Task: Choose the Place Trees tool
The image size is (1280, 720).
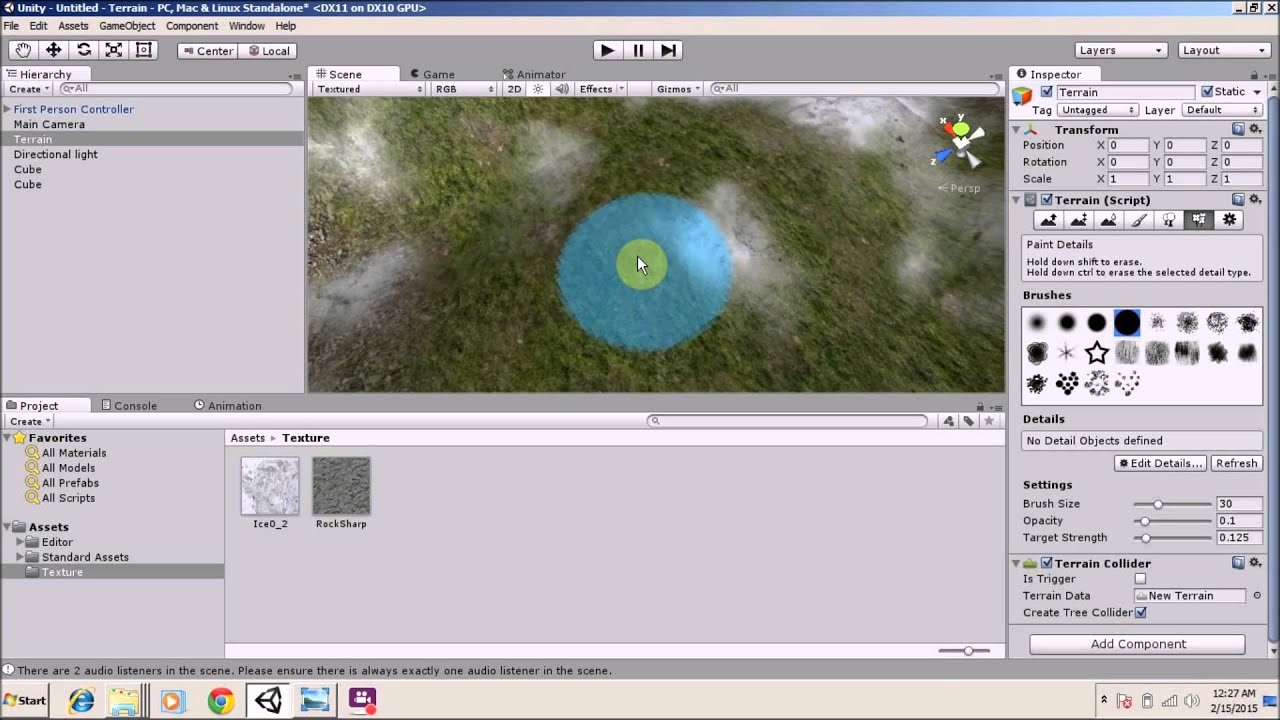Action: click(x=1169, y=220)
